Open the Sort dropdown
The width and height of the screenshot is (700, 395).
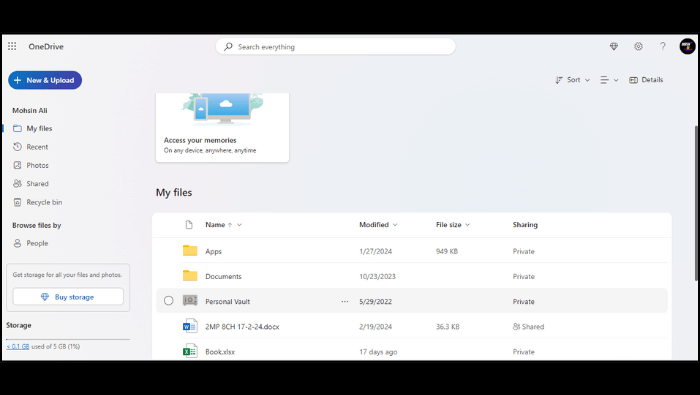(x=572, y=80)
